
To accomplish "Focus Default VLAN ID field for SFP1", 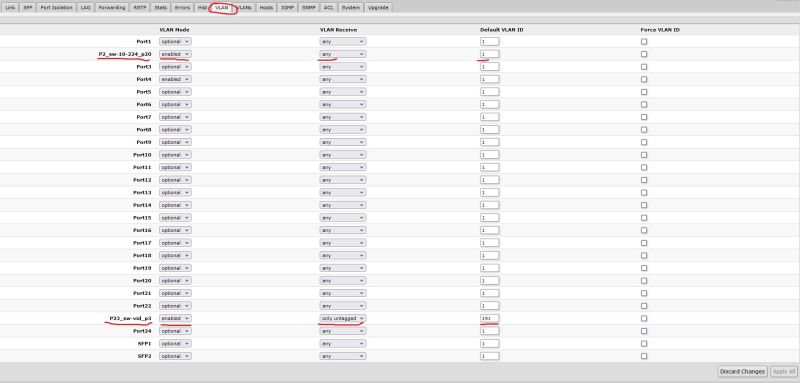I will 489,344.
